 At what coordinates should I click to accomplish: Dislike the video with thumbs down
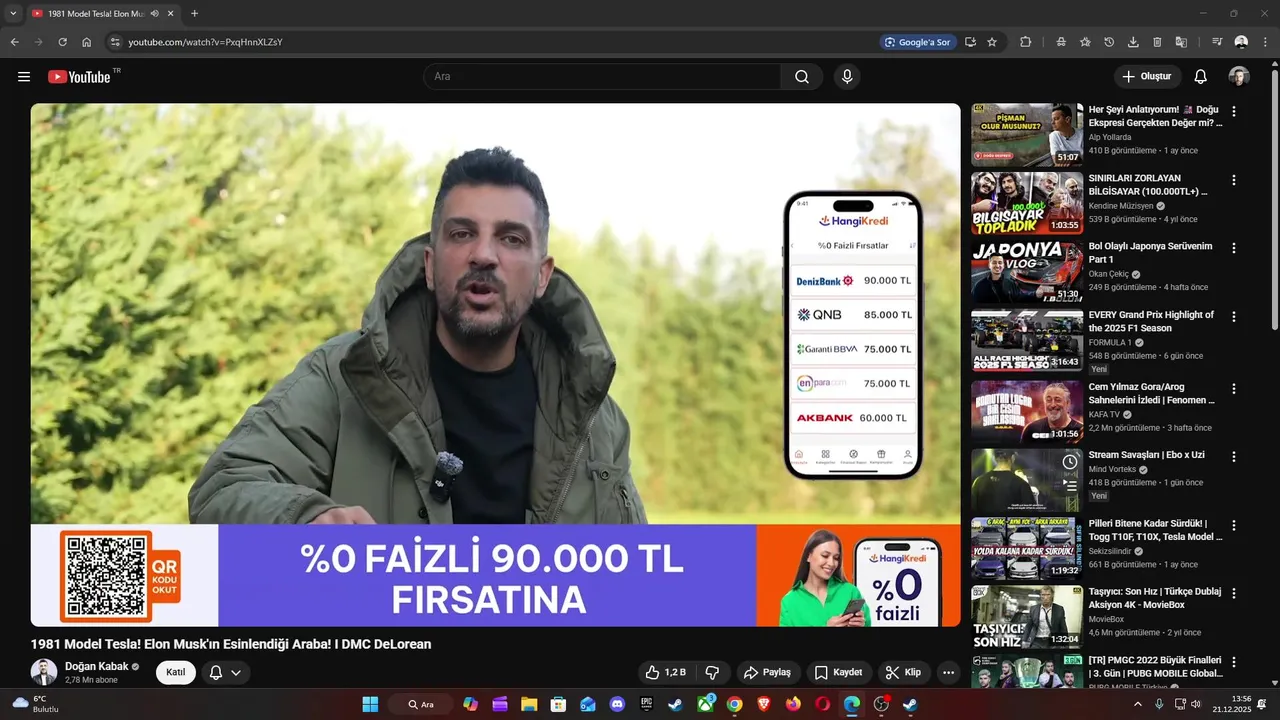pyautogui.click(x=713, y=673)
